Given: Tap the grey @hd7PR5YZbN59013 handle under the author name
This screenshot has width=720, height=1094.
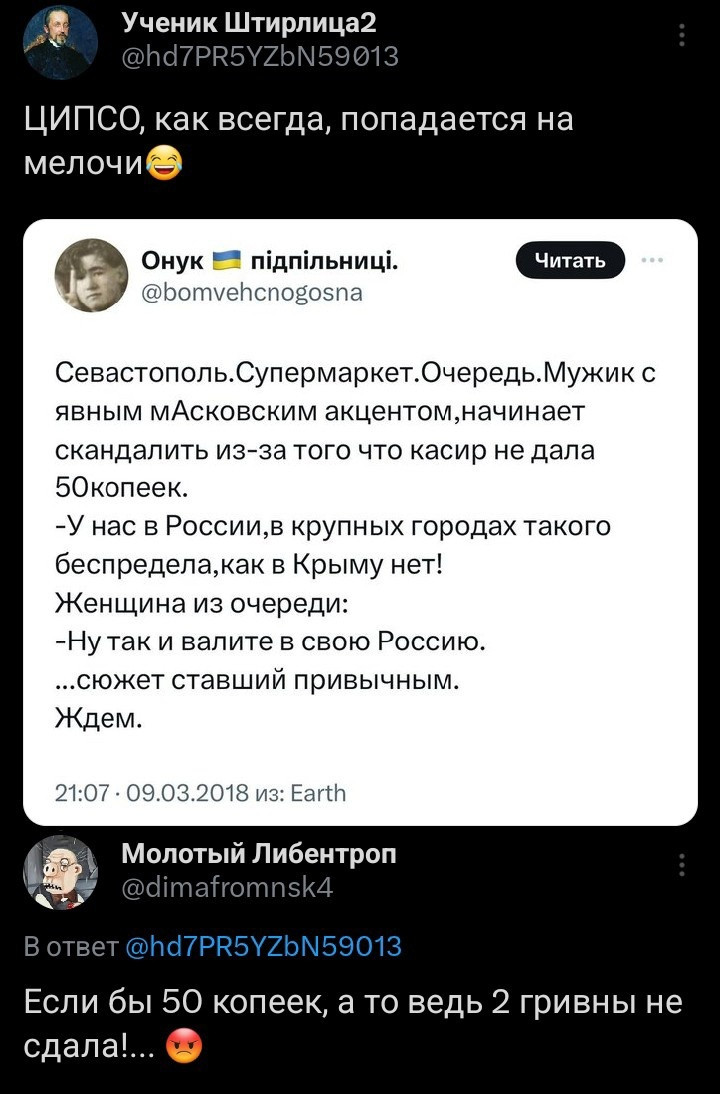Looking at the screenshot, I should coord(260,56).
